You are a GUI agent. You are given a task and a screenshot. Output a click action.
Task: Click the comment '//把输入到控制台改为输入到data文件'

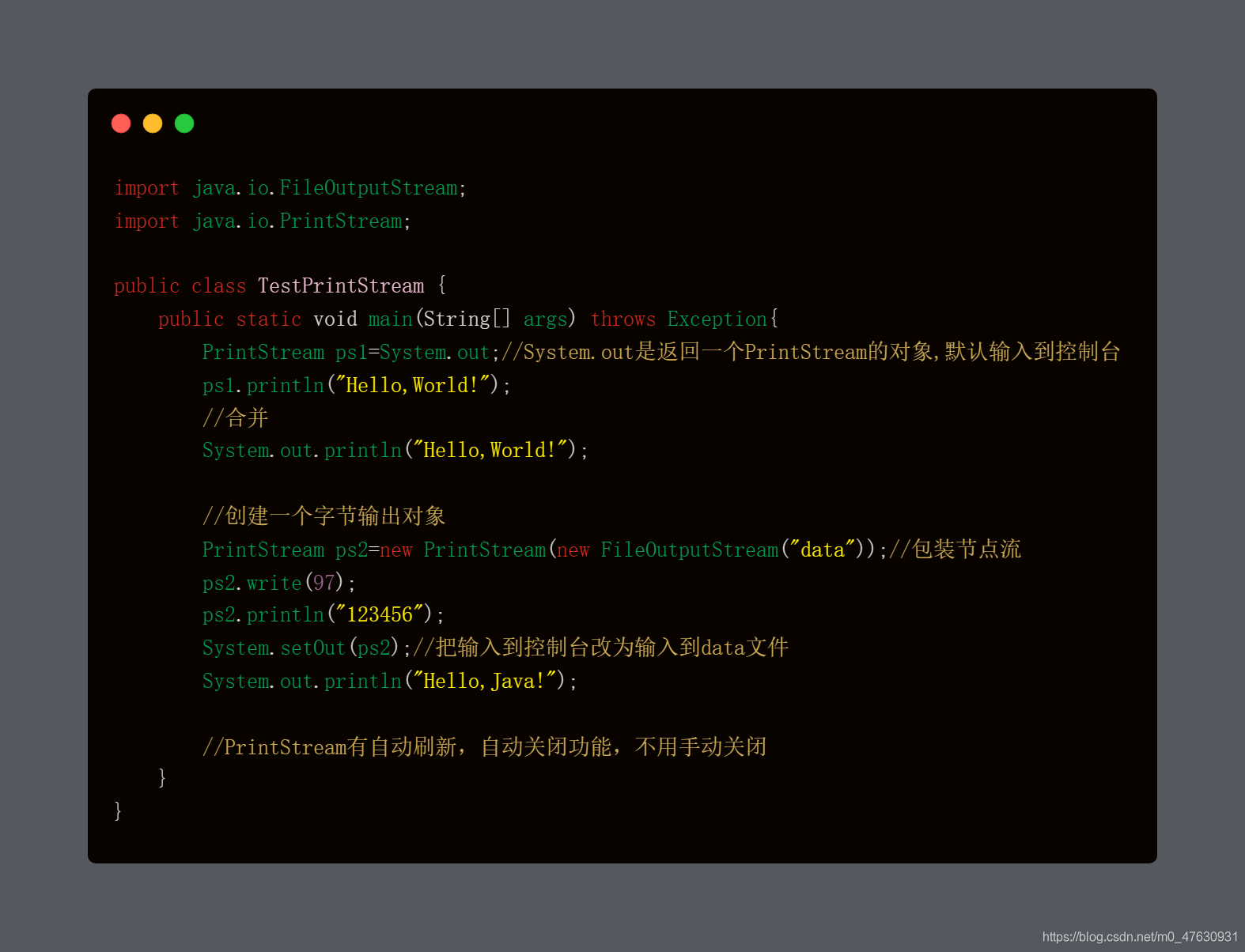click(601, 648)
